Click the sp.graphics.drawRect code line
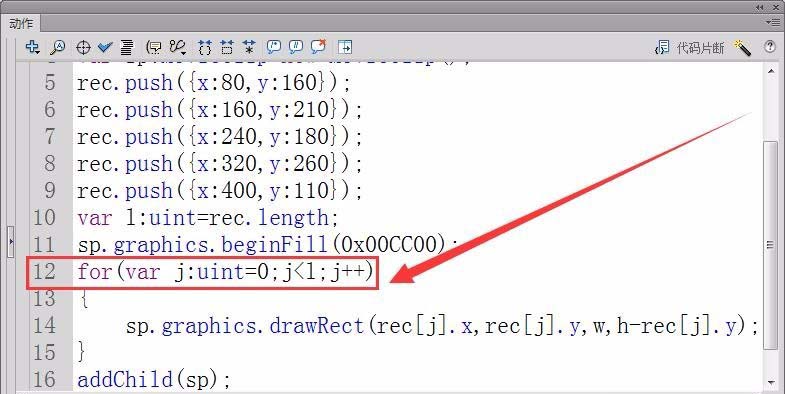The image size is (785, 394). pos(442,326)
